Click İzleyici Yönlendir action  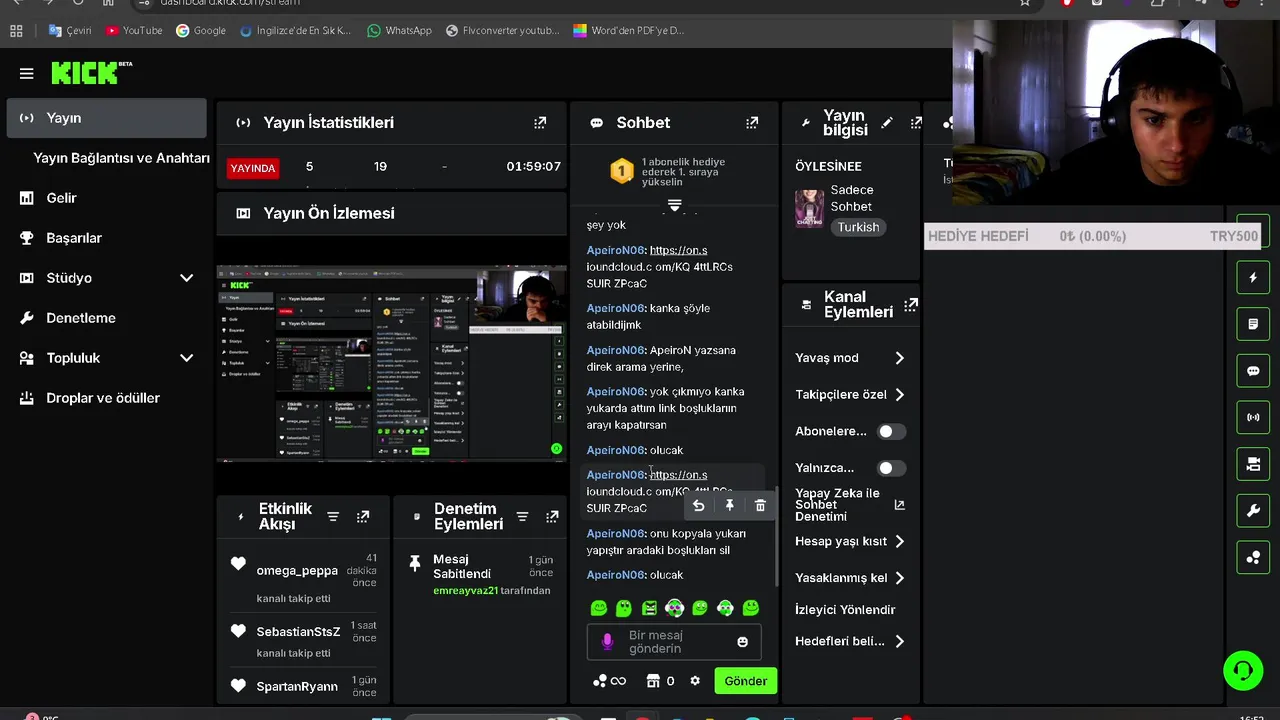point(845,610)
